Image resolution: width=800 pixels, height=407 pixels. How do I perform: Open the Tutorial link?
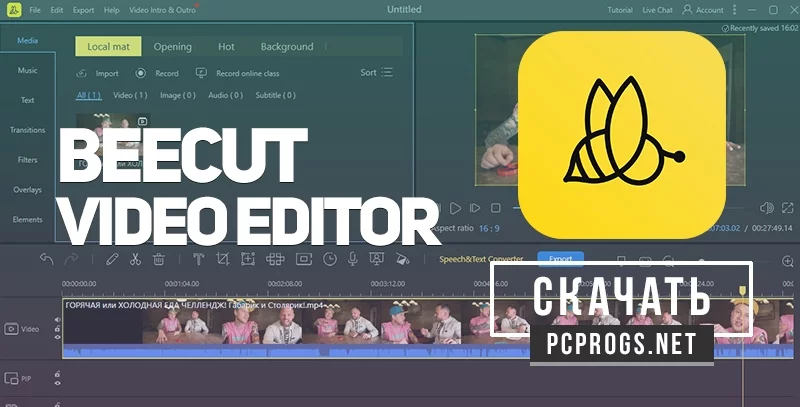(620, 10)
